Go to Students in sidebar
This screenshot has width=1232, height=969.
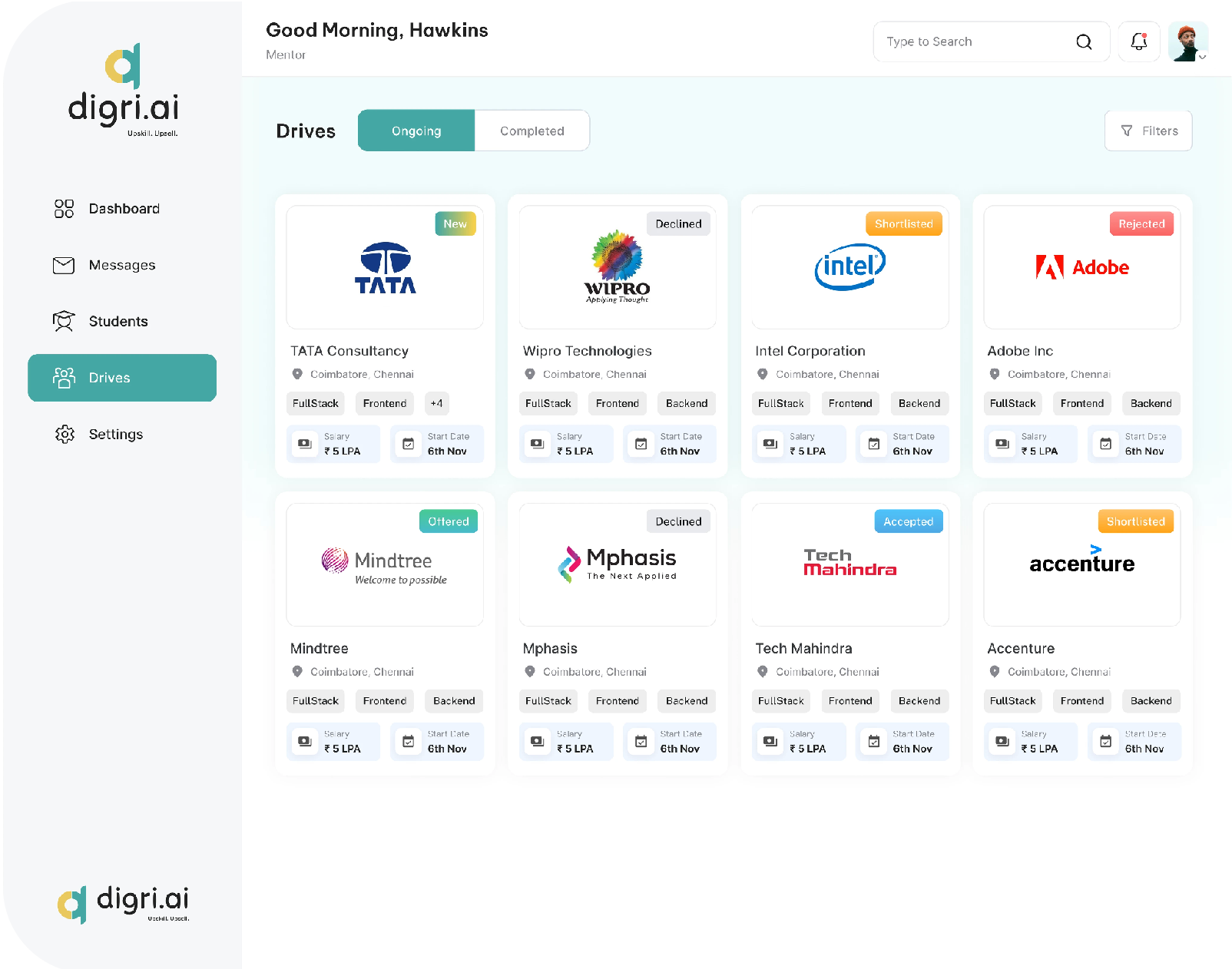118,322
